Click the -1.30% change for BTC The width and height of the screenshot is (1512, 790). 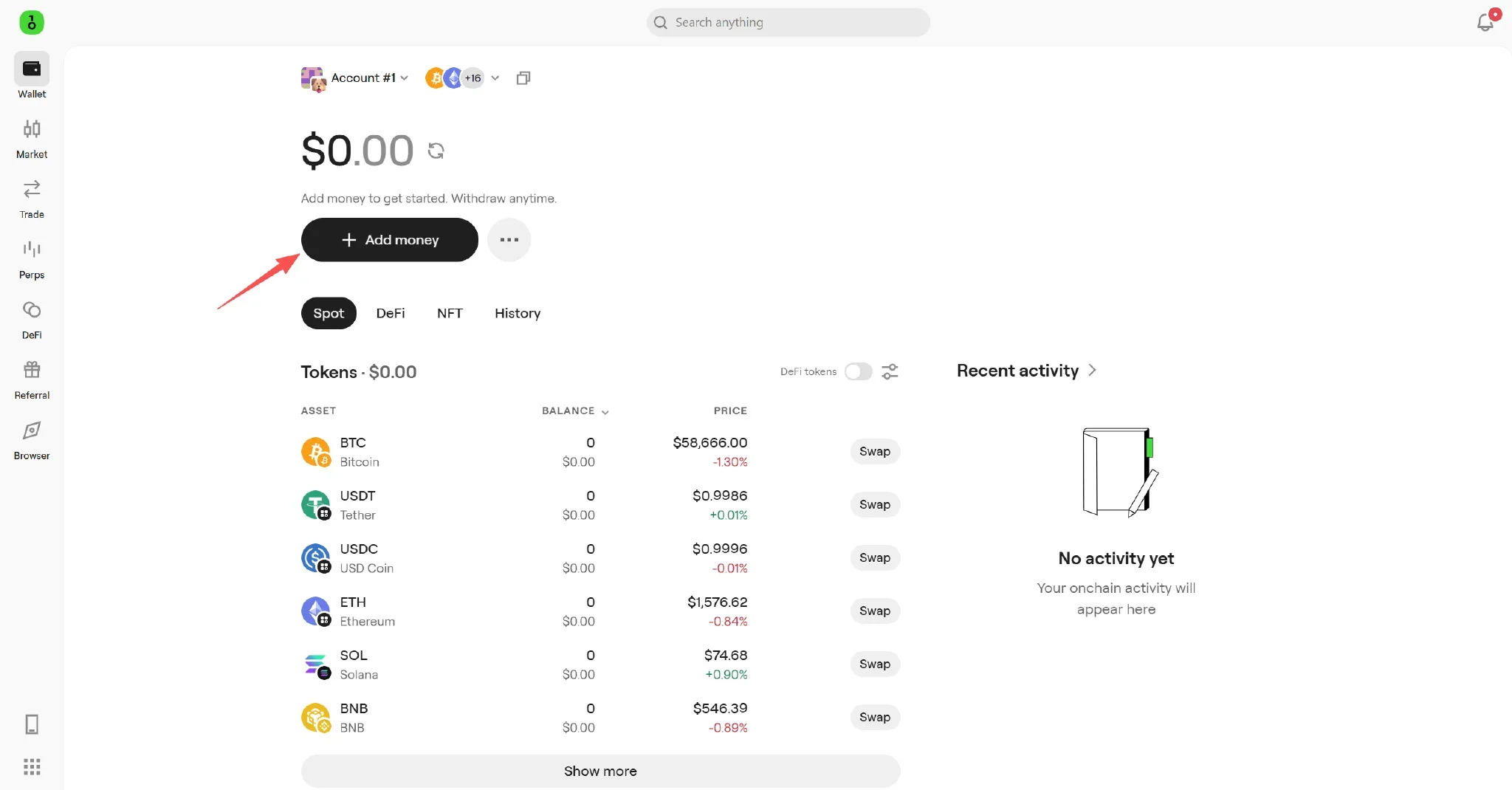[x=729, y=461]
